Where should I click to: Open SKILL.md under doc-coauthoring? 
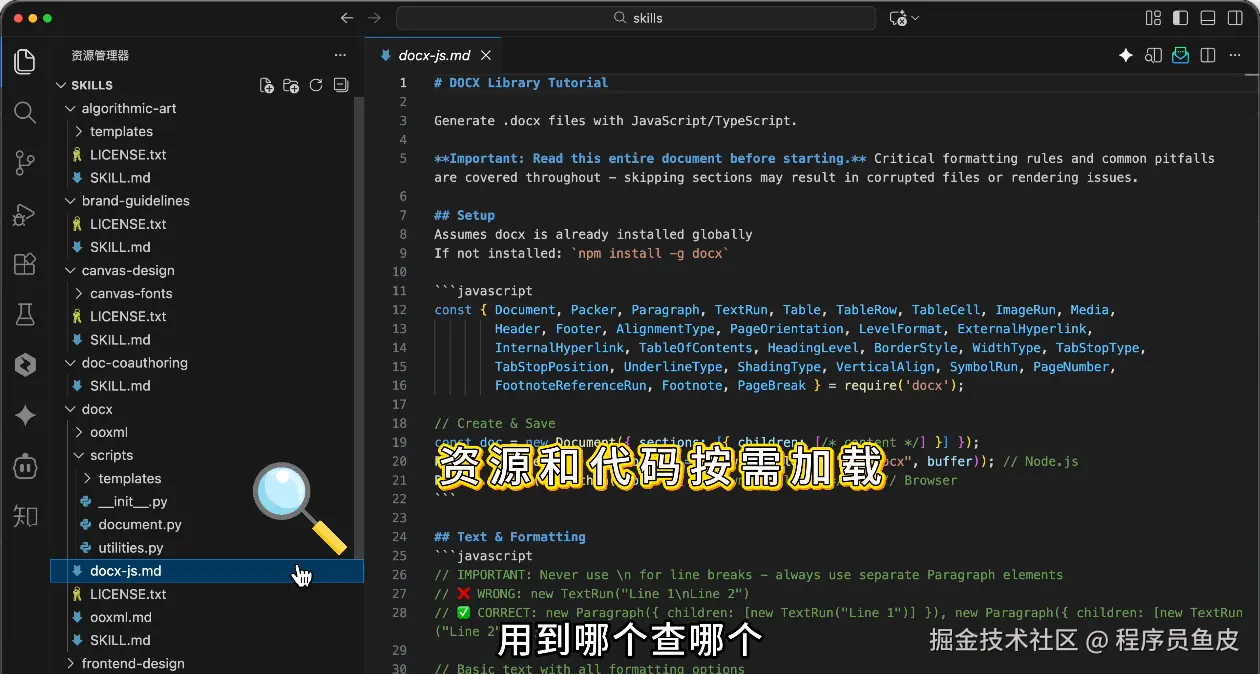pos(120,385)
